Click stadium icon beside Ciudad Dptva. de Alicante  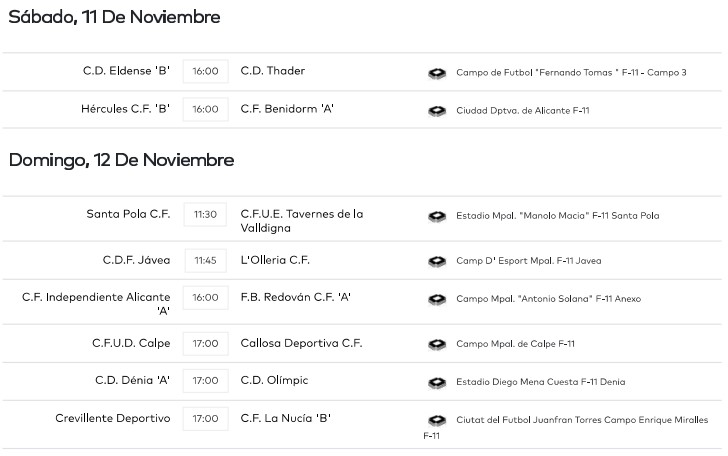(436, 110)
